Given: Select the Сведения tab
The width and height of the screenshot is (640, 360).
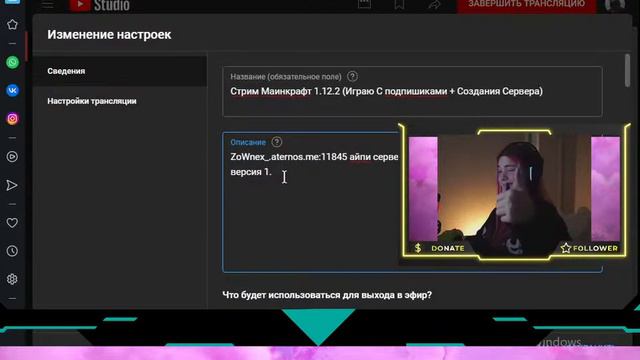Looking at the screenshot, I should (x=120, y=71).
